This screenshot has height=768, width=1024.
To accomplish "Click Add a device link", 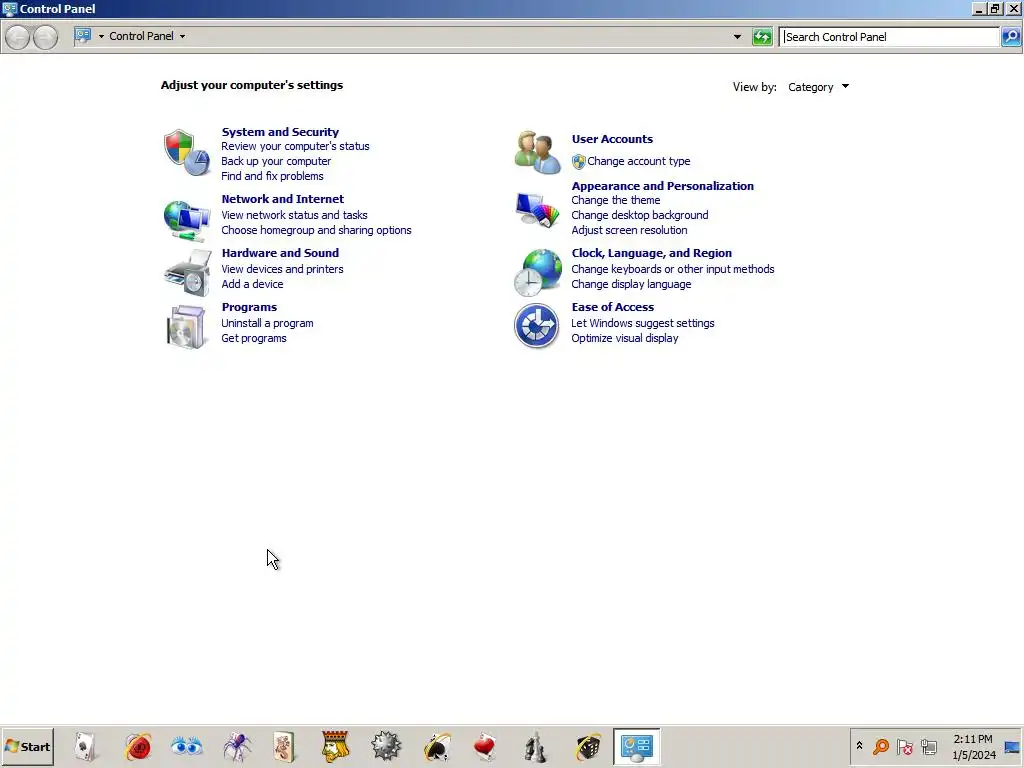I will pyautogui.click(x=252, y=284).
